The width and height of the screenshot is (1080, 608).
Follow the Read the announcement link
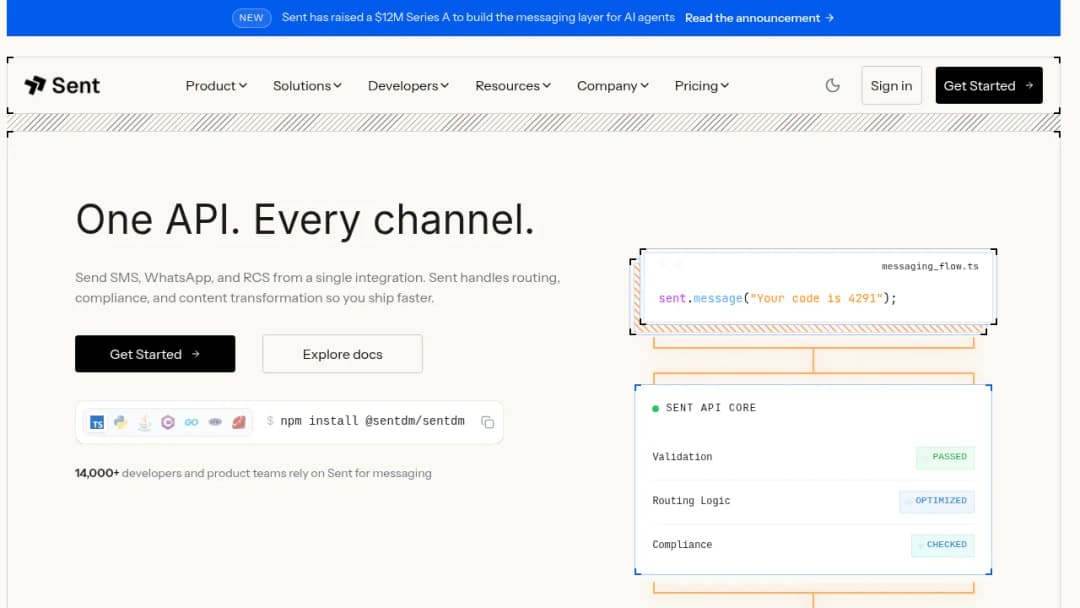pos(760,18)
